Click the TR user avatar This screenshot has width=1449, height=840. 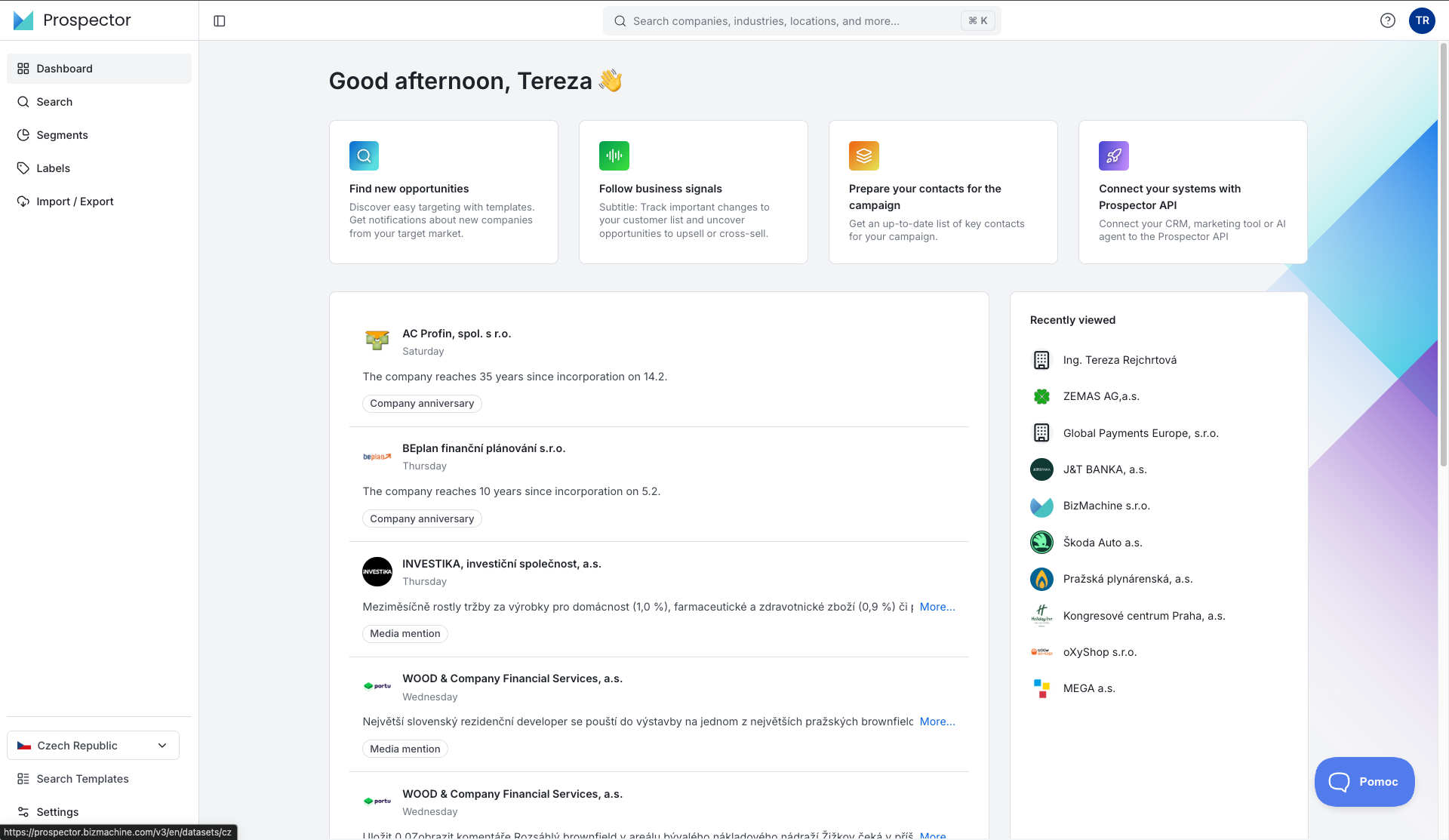coord(1422,21)
